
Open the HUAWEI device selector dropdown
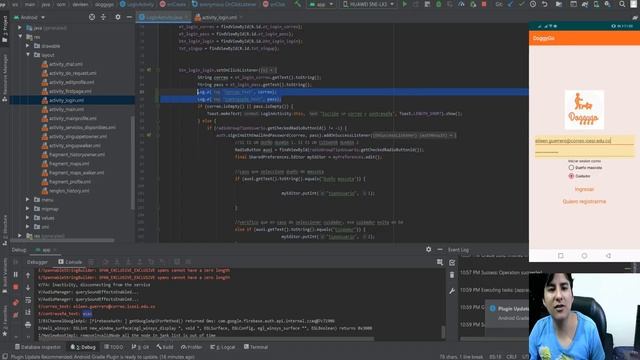coord(368,4)
